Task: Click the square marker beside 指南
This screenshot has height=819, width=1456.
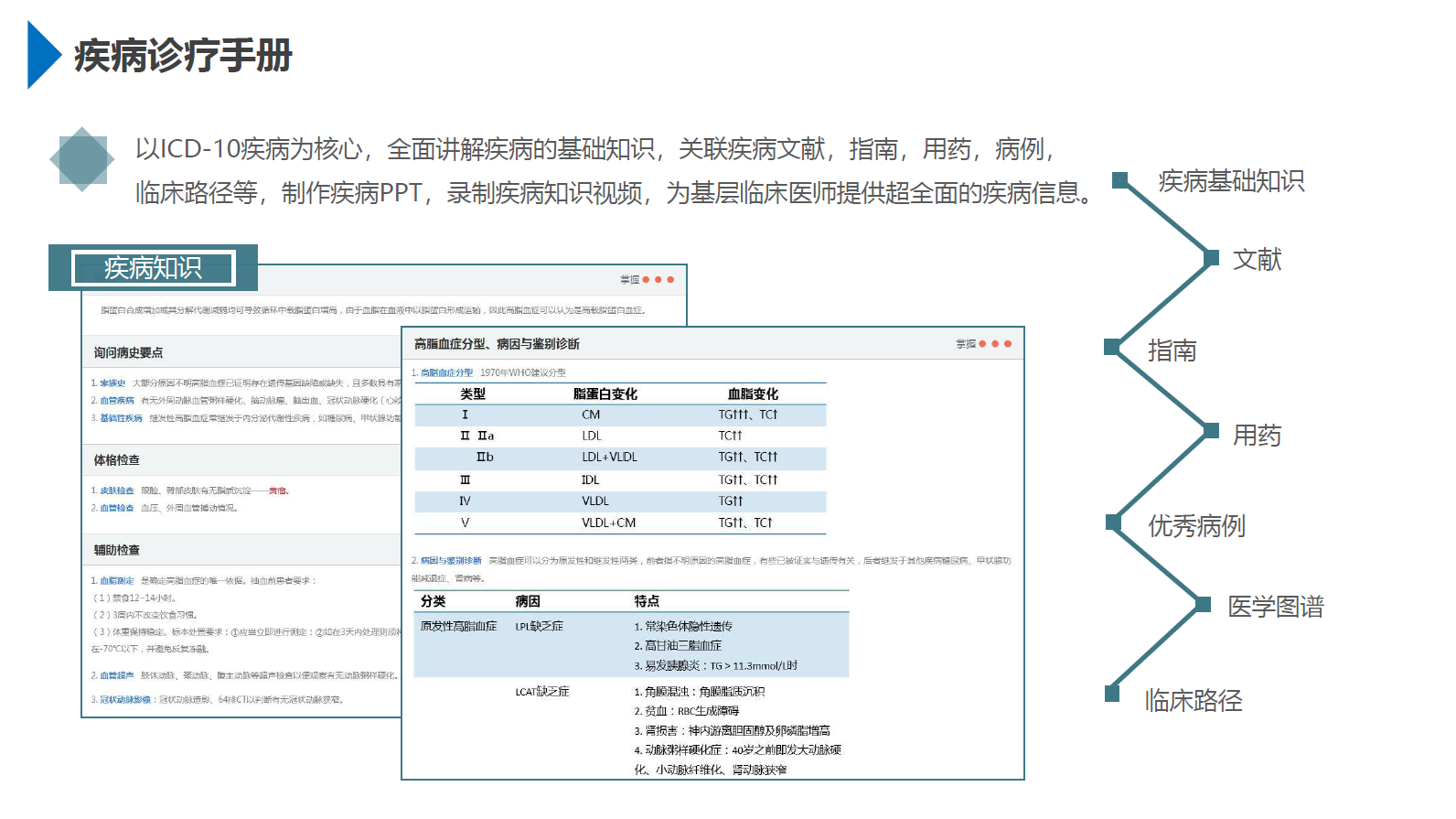Action: pyautogui.click(x=1112, y=347)
